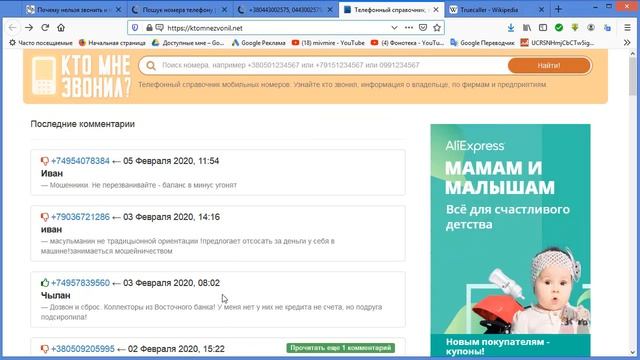Click the magnifier icon in search field

click(x=151, y=66)
